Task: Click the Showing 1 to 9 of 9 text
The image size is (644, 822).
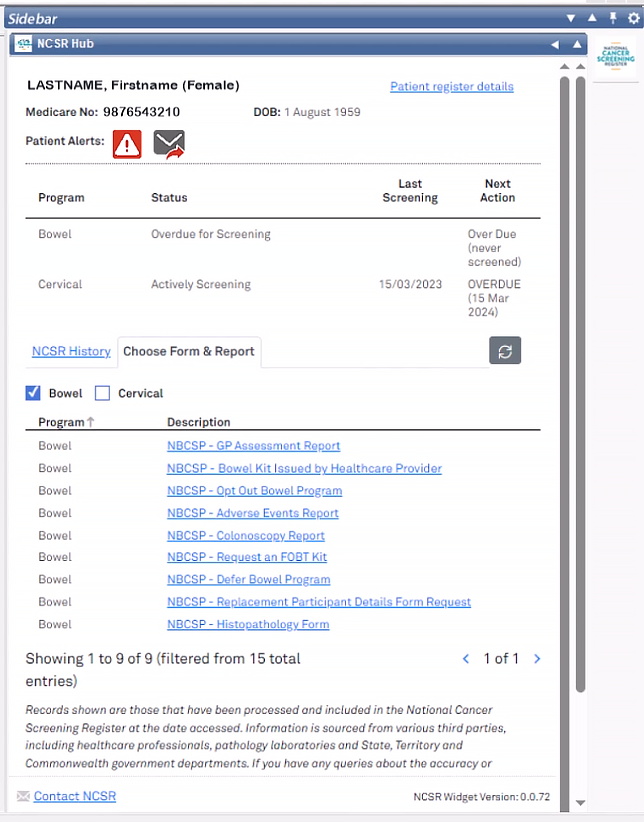Action: coord(163,669)
